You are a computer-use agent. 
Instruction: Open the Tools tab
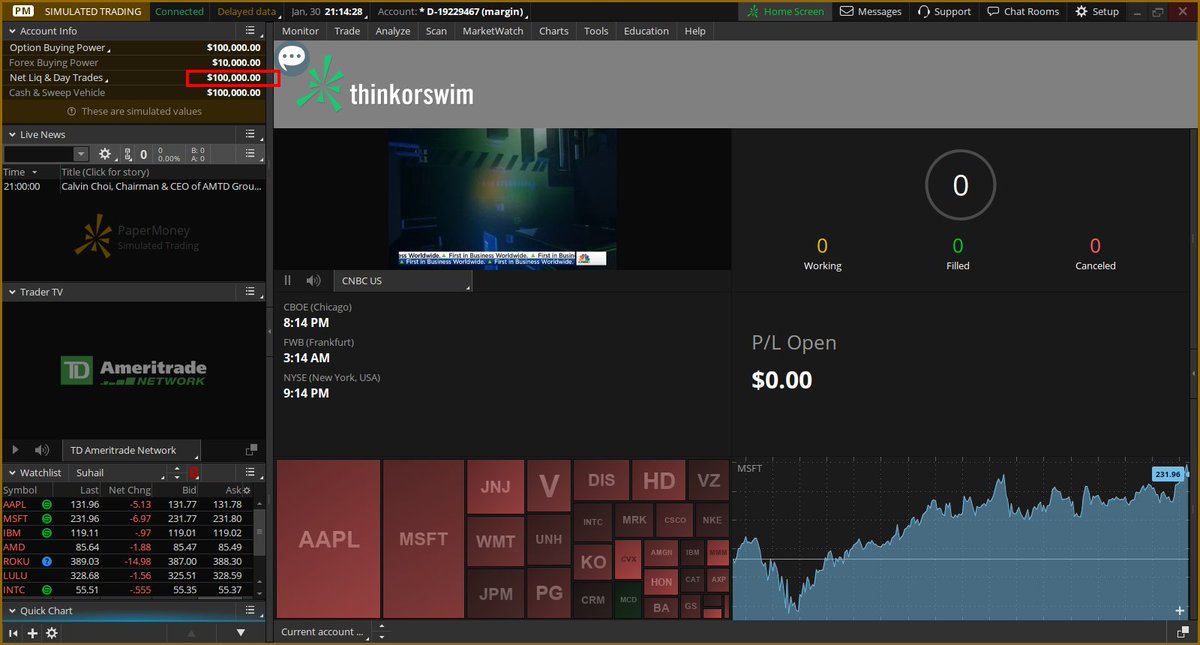coord(596,31)
